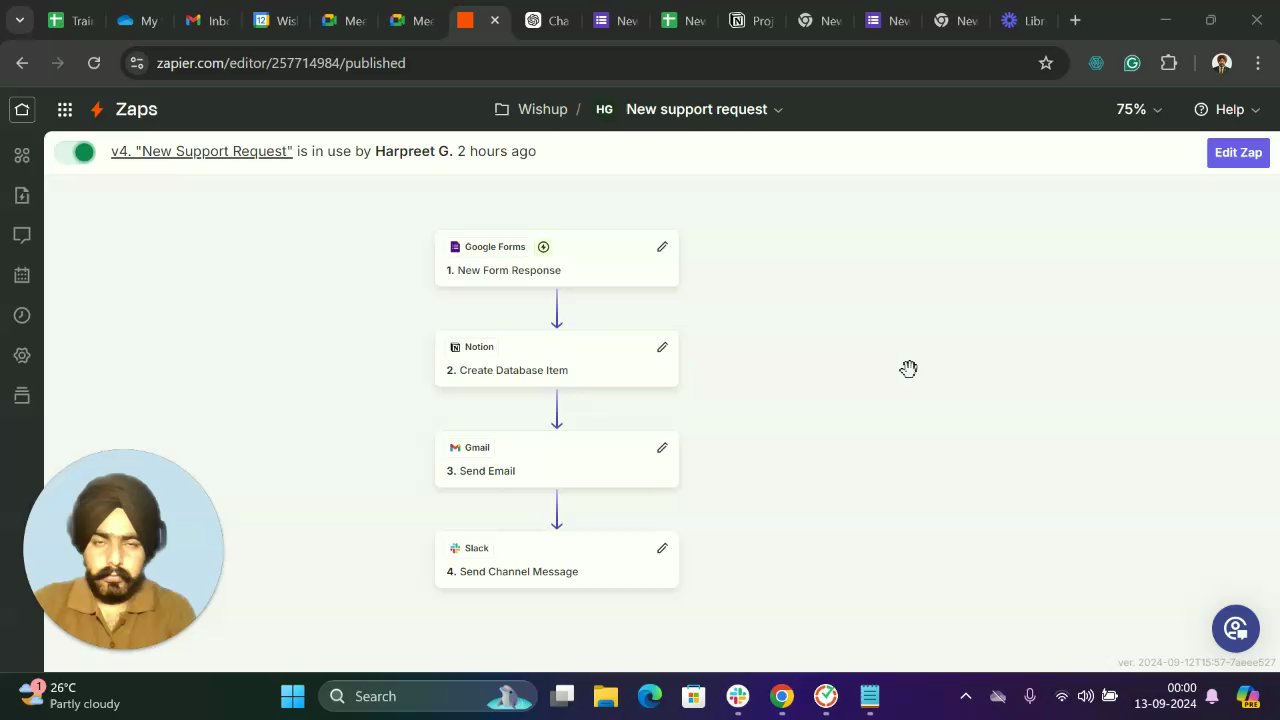This screenshot has height=720, width=1280.
Task: Expand the Help menu
Action: coord(1227,110)
